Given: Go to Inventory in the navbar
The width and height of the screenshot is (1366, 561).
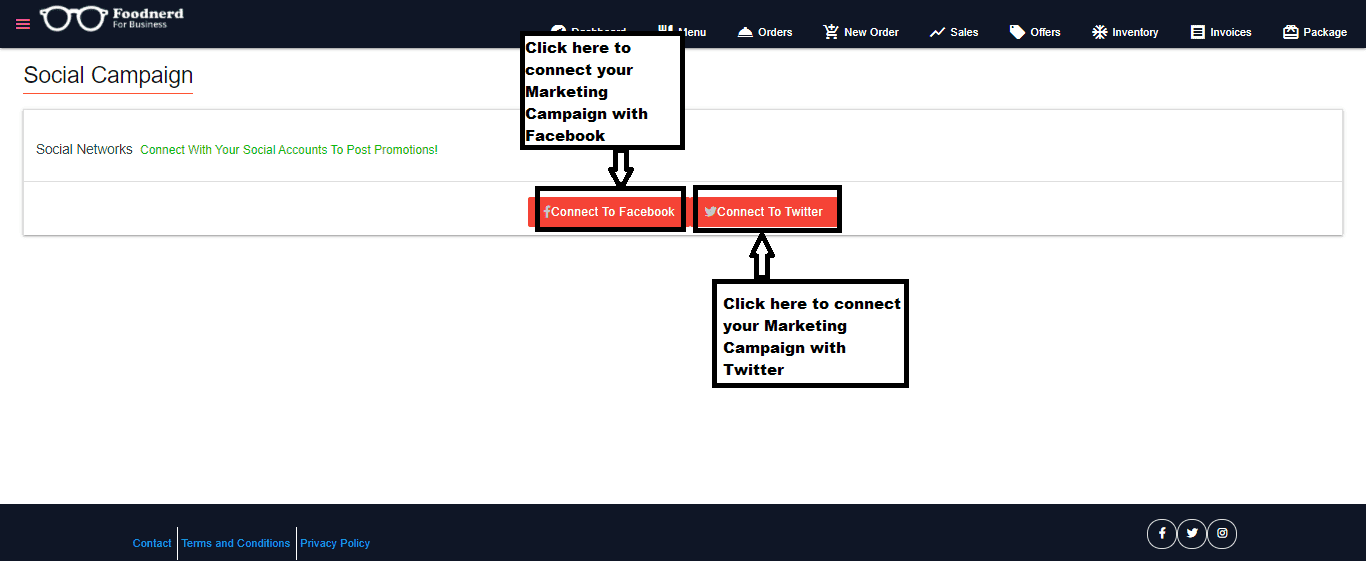Looking at the screenshot, I should click(1125, 32).
